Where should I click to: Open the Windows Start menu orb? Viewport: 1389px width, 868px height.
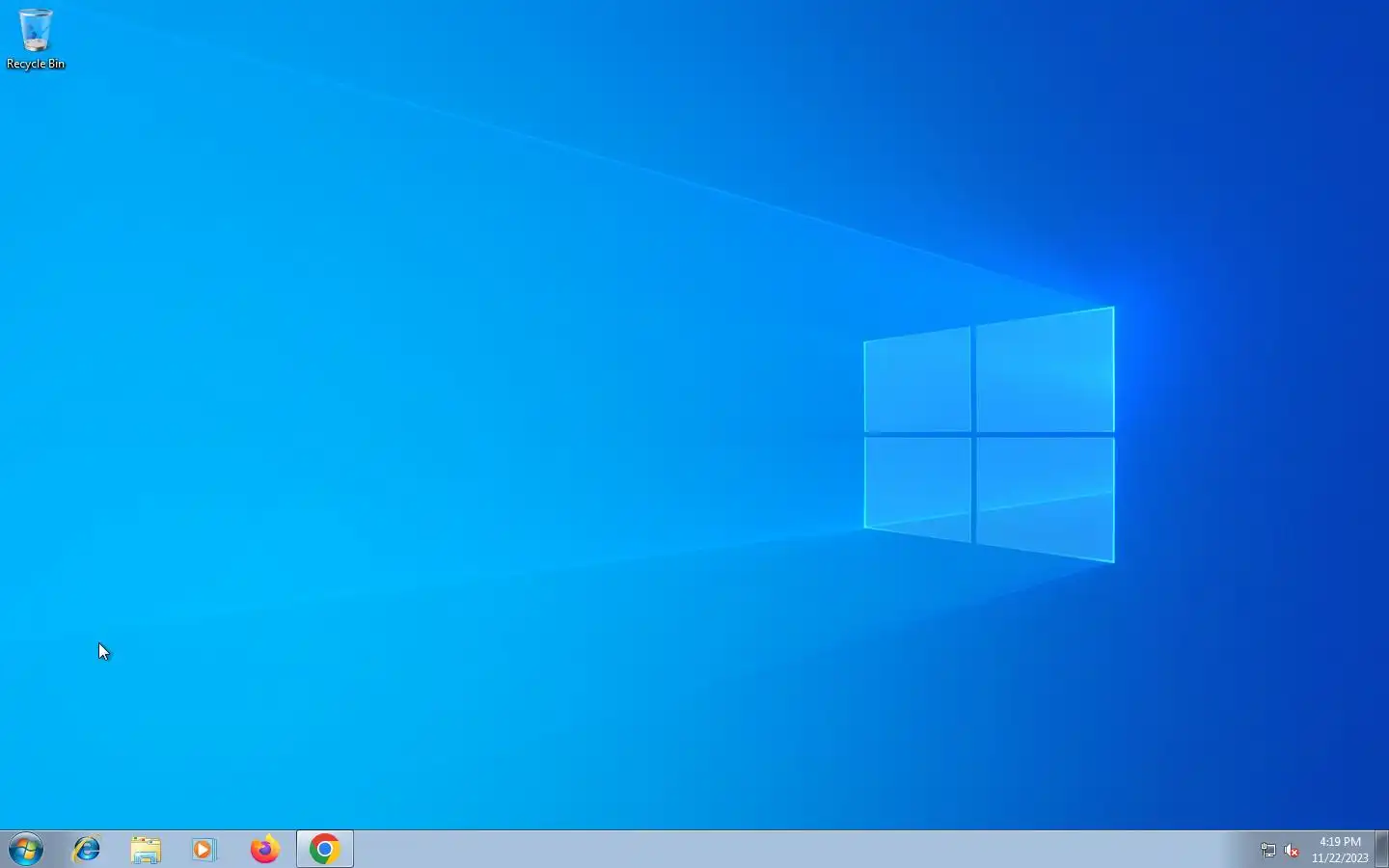pos(26,850)
